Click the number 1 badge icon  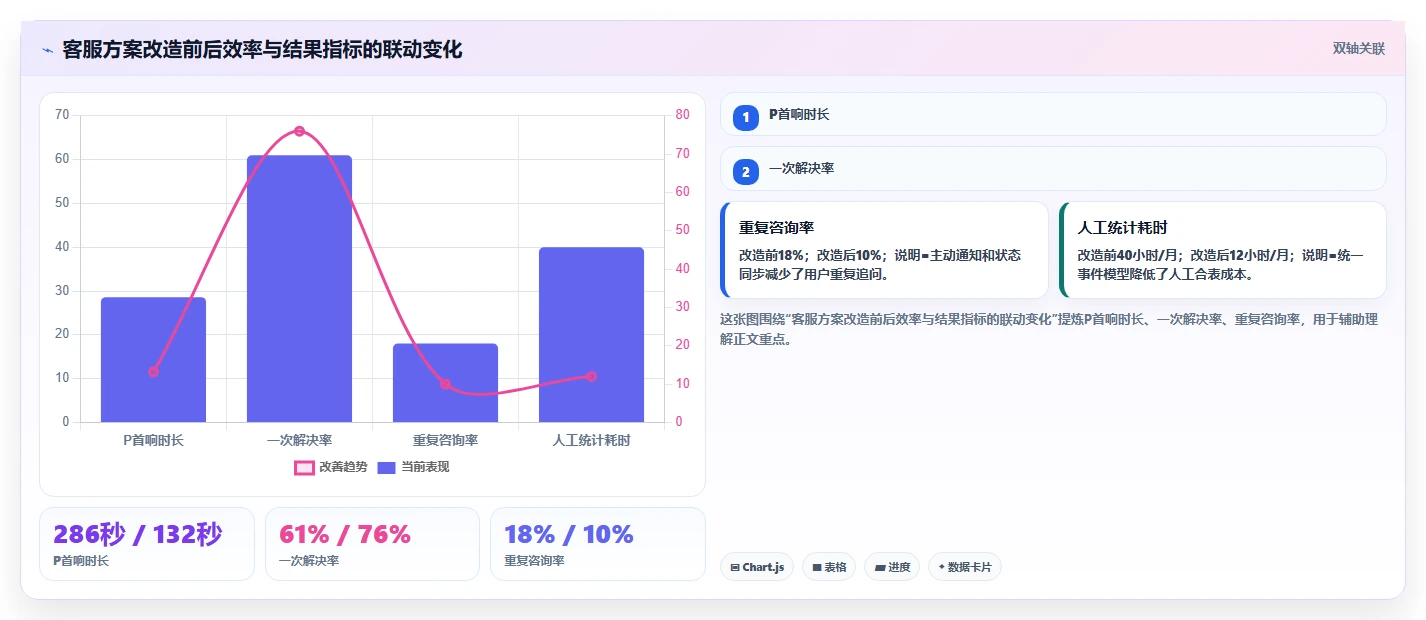tap(745, 118)
